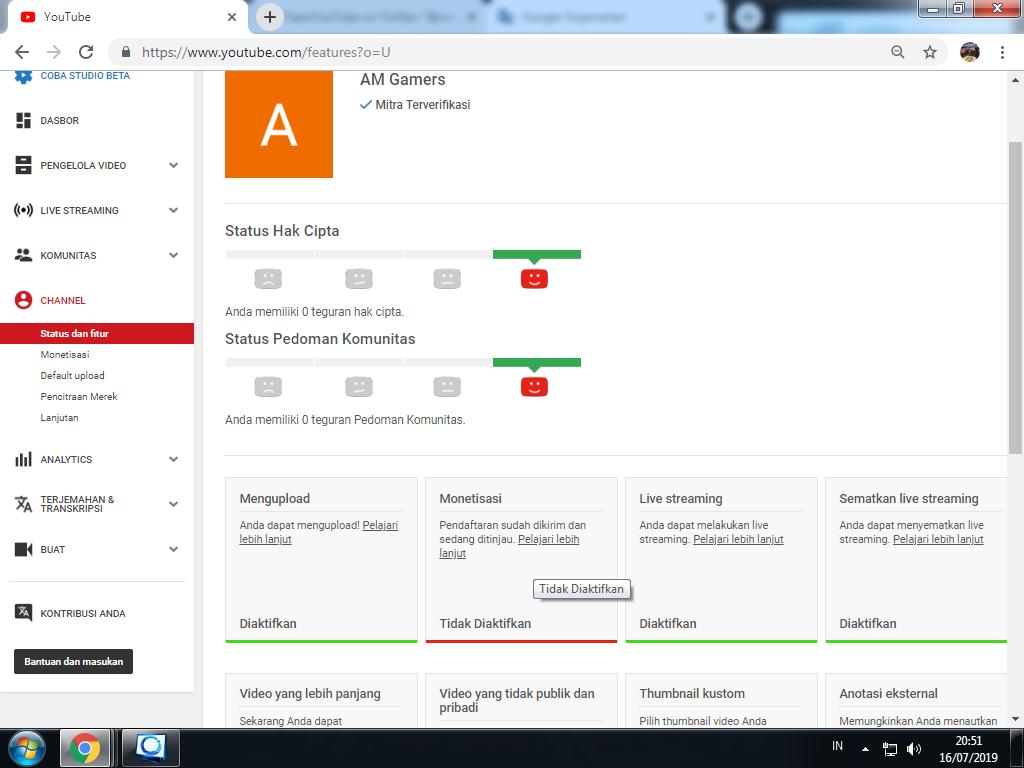Image resolution: width=1024 pixels, height=768 pixels.
Task: Click the Thumbnail kustom card title
Action: pyautogui.click(x=692, y=694)
